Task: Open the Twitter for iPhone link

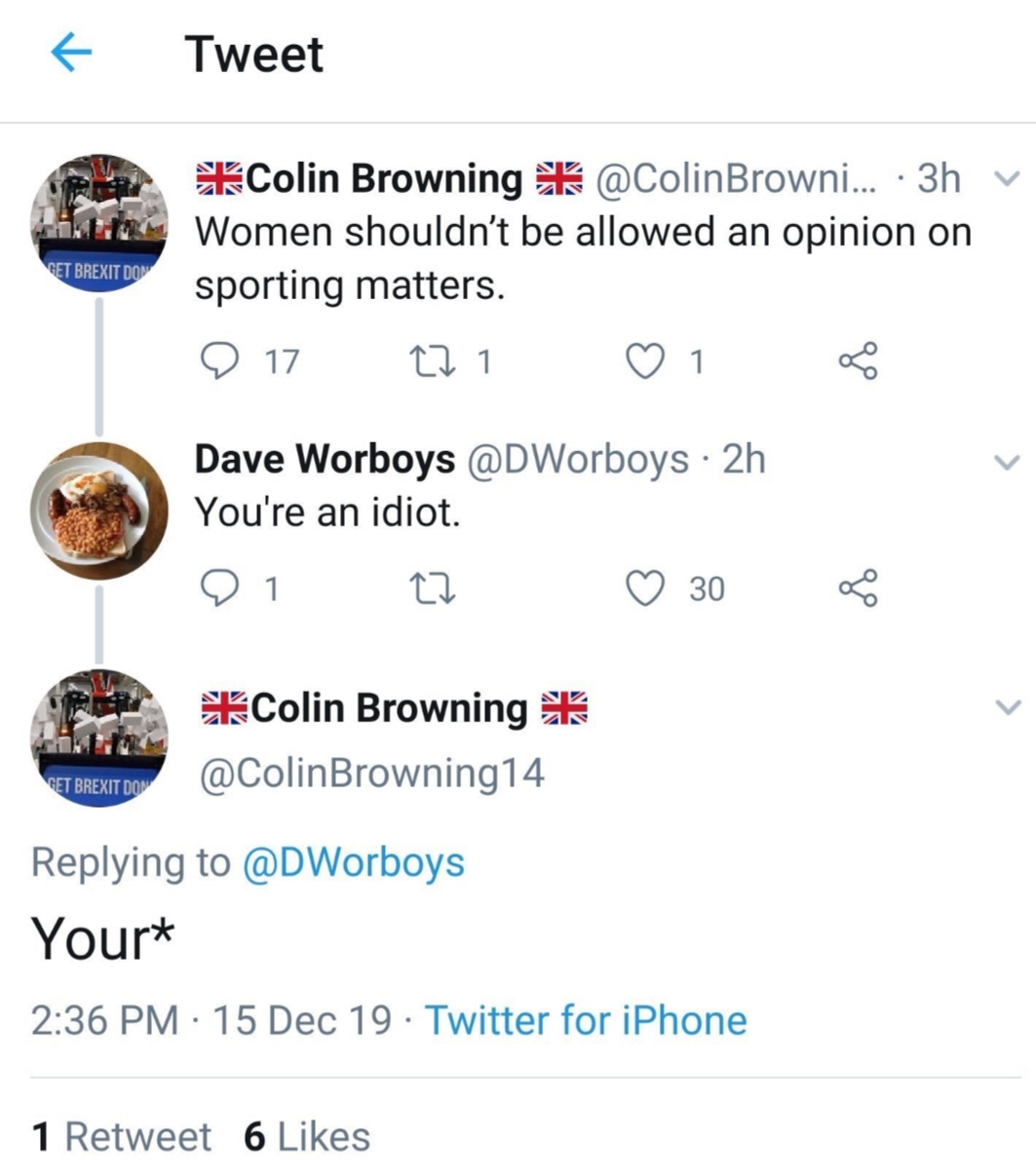Action: coord(586,1020)
